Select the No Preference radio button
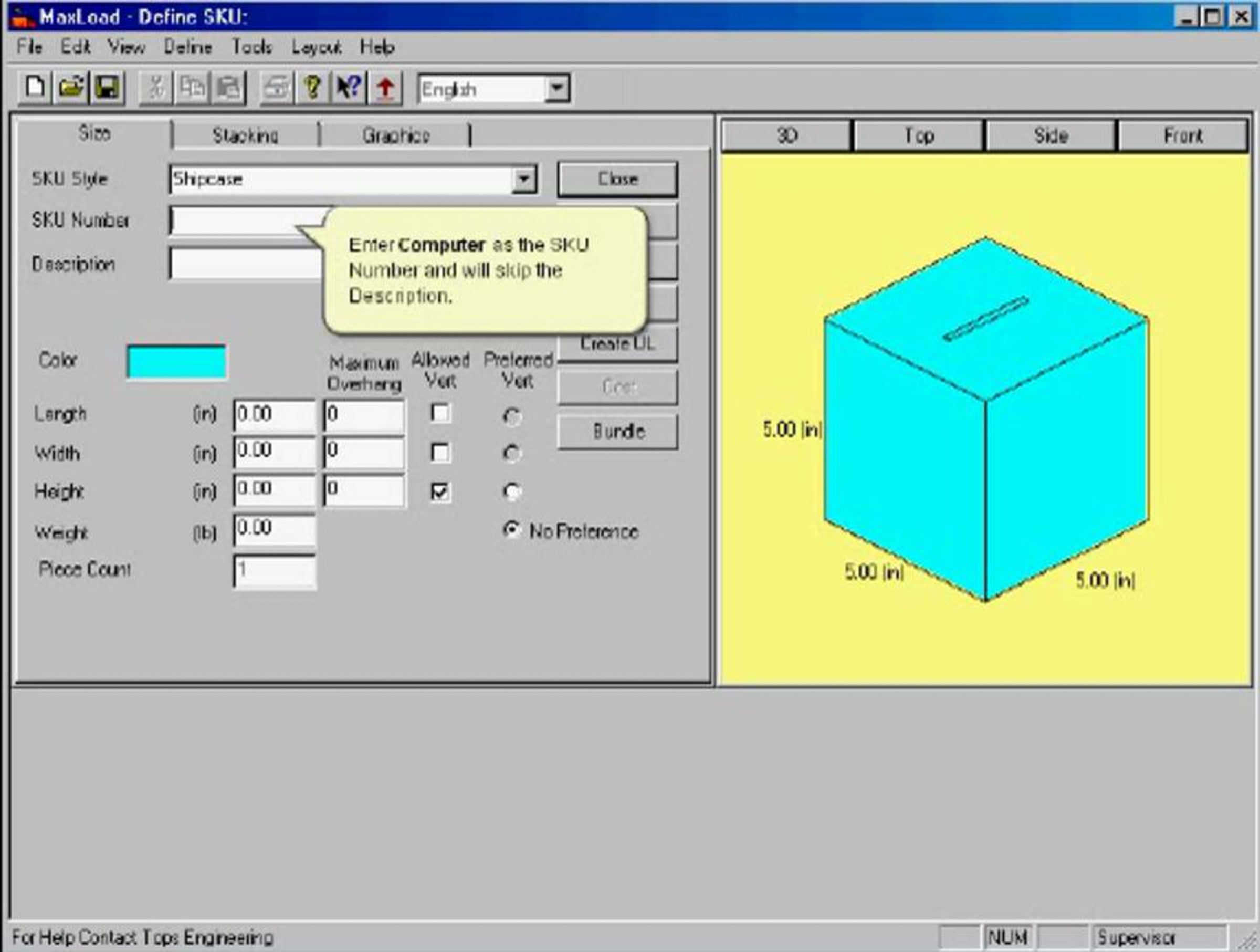The image size is (1260, 952). [511, 531]
